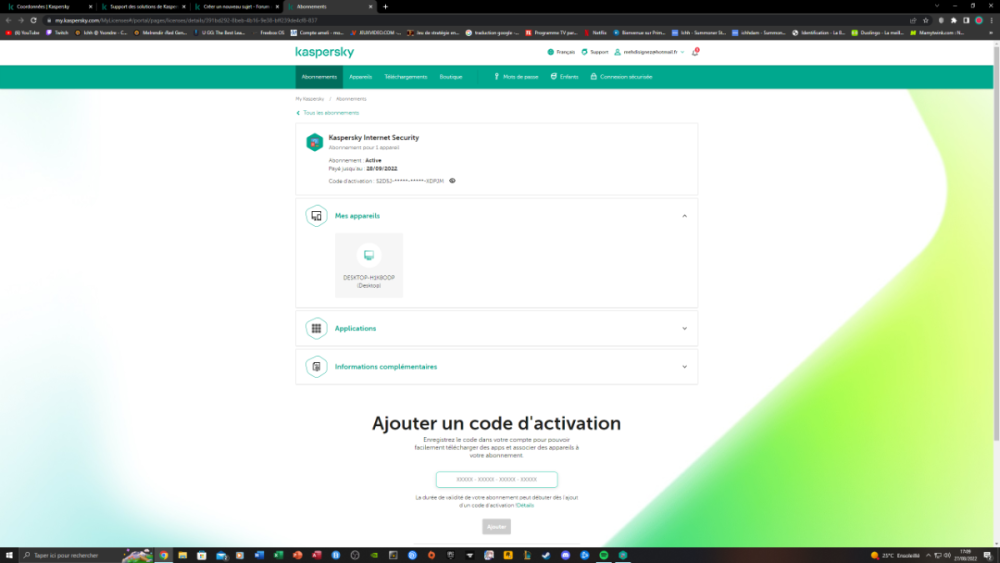Go to My Kaspersky breadcrumb
1000x563 pixels.
(x=309, y=99)
